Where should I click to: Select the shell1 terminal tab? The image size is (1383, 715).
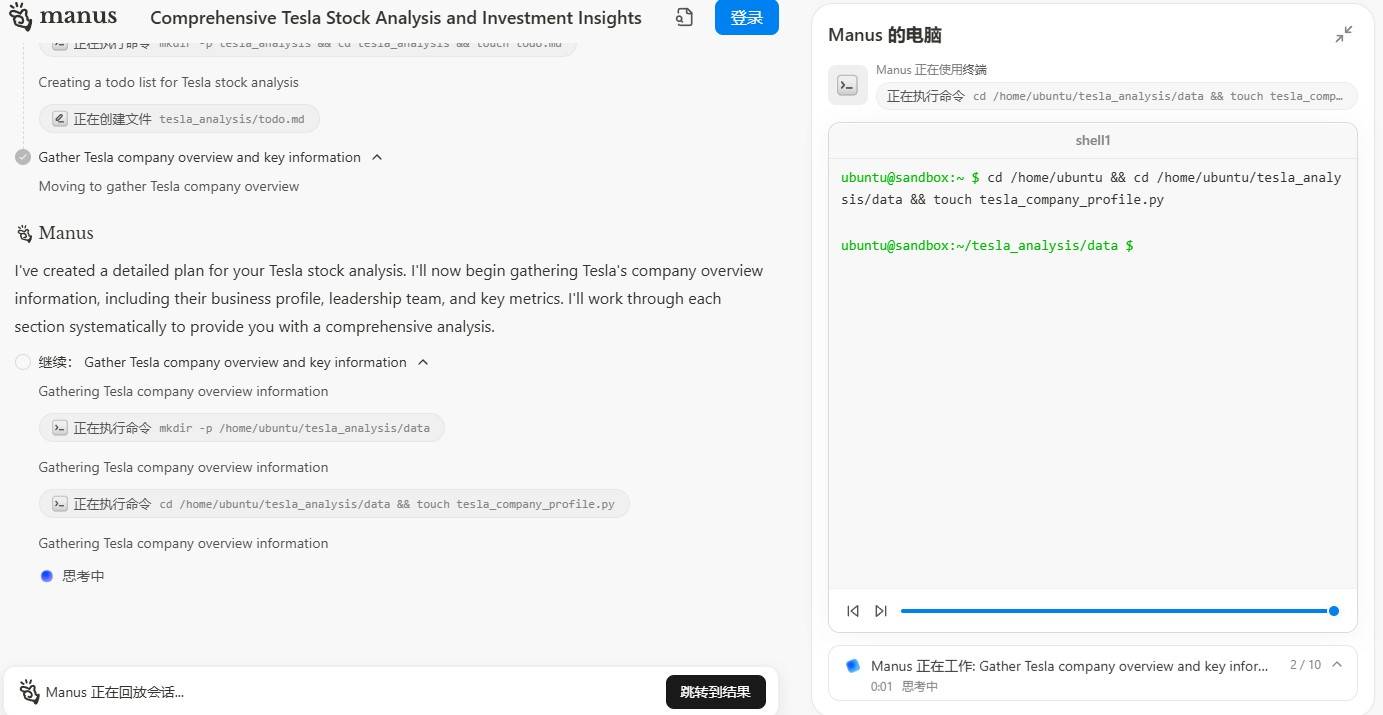(1092, 141)
